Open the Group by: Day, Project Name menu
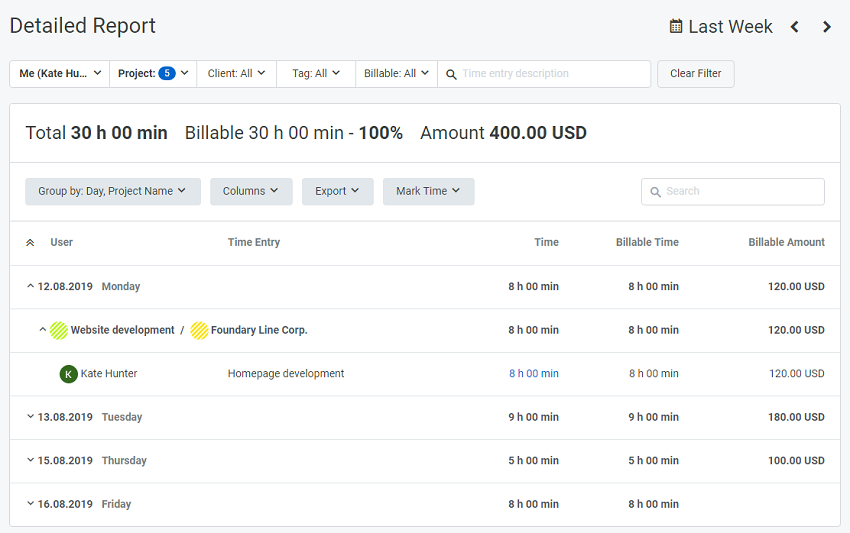The height and width of the screenshot is (533, 850). [x=113, y=191]
